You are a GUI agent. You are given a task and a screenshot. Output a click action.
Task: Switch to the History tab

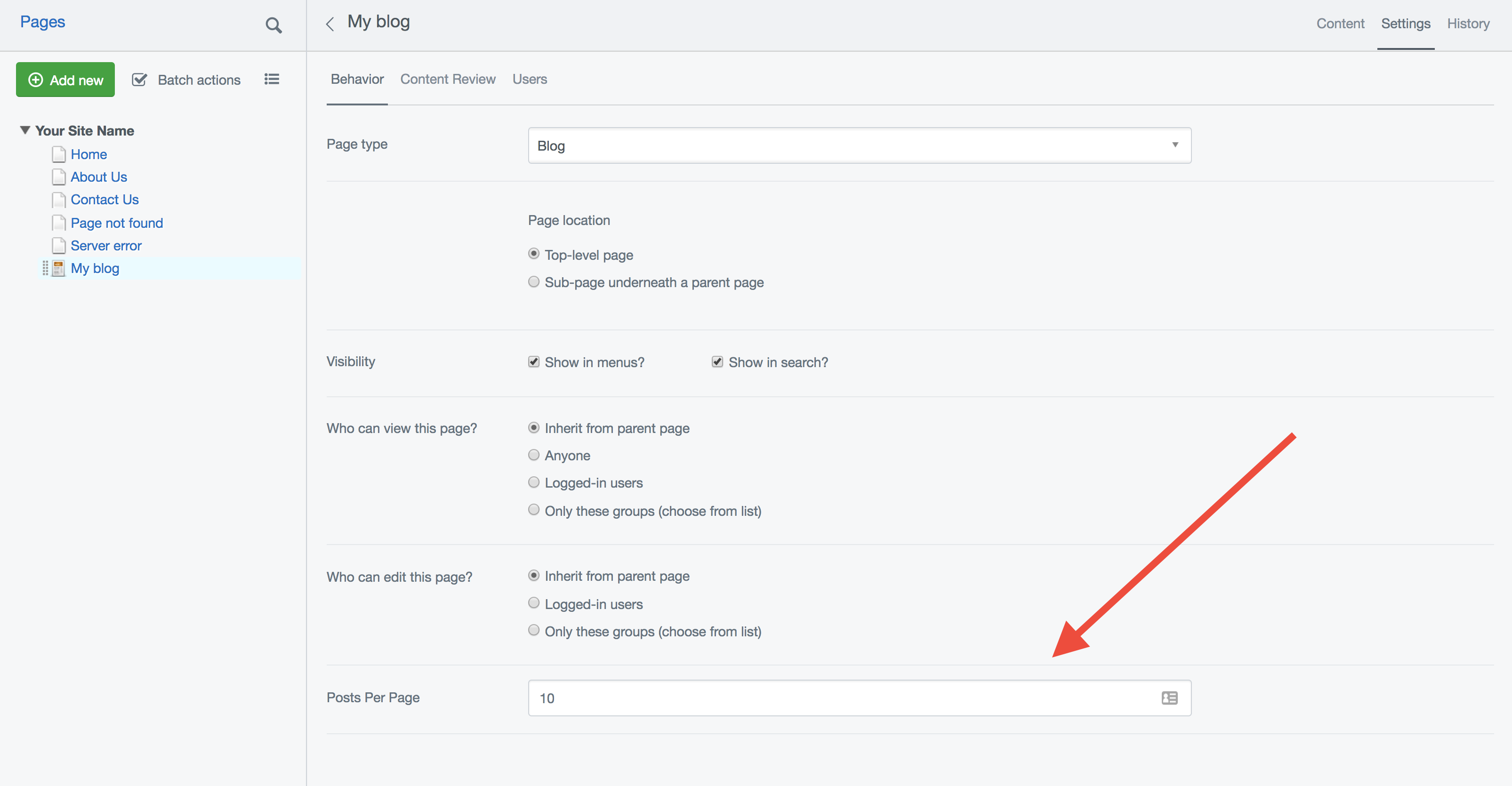pos(1467,24)
